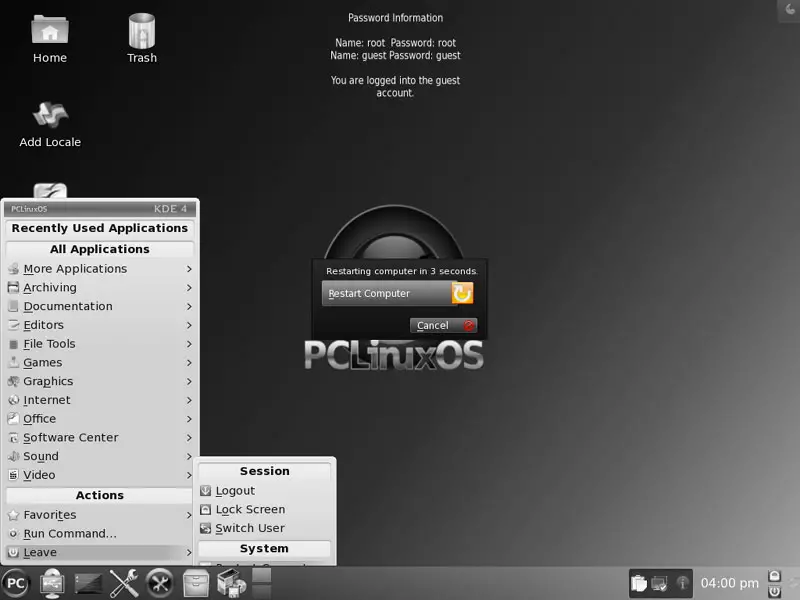800x600 pixels.
Task: Expand the Archiving submenu arrow
Action: pos(189,288)
